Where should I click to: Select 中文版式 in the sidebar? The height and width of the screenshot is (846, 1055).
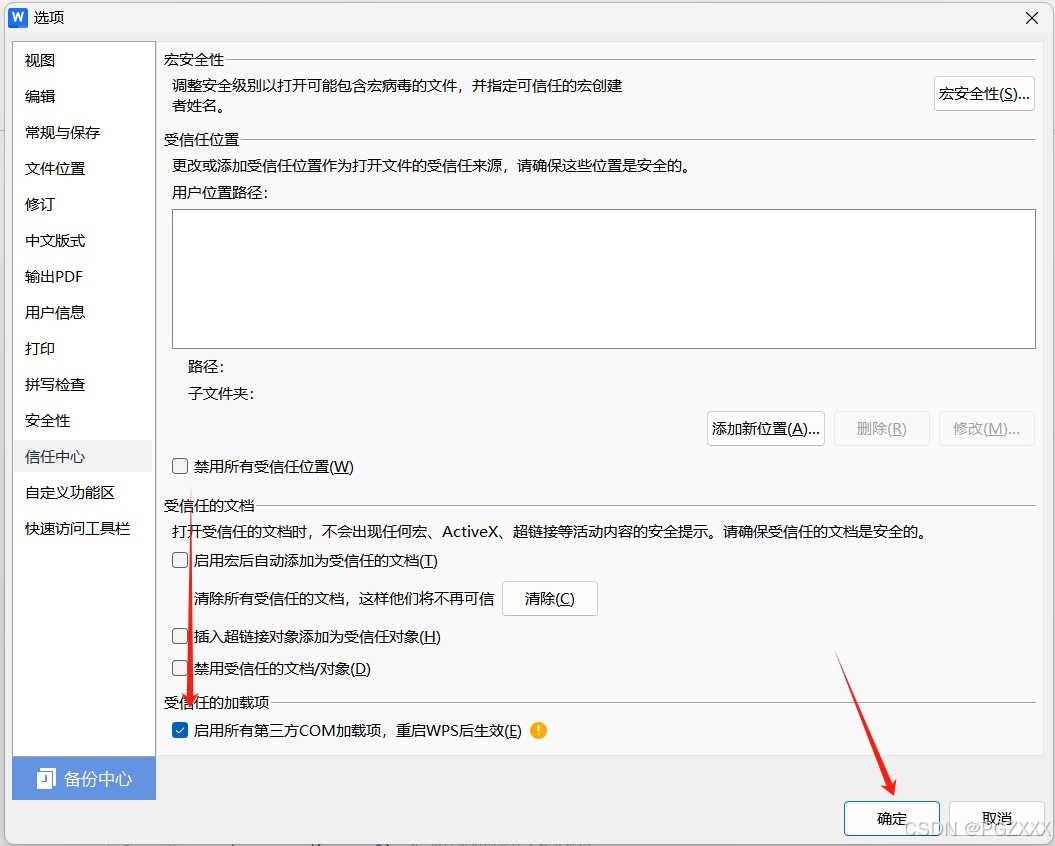[83, 240]
